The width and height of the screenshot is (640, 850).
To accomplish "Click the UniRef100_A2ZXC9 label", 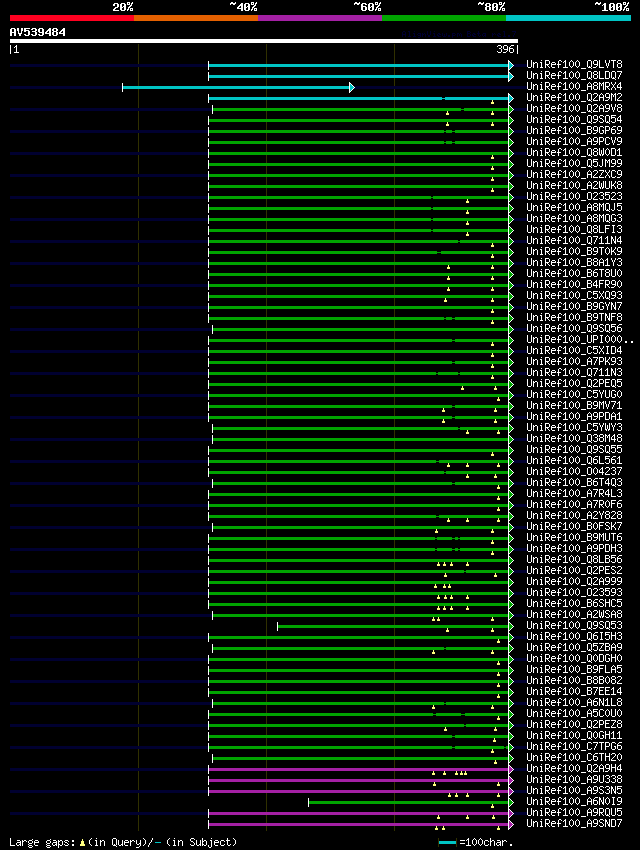I will coord(574,175).
